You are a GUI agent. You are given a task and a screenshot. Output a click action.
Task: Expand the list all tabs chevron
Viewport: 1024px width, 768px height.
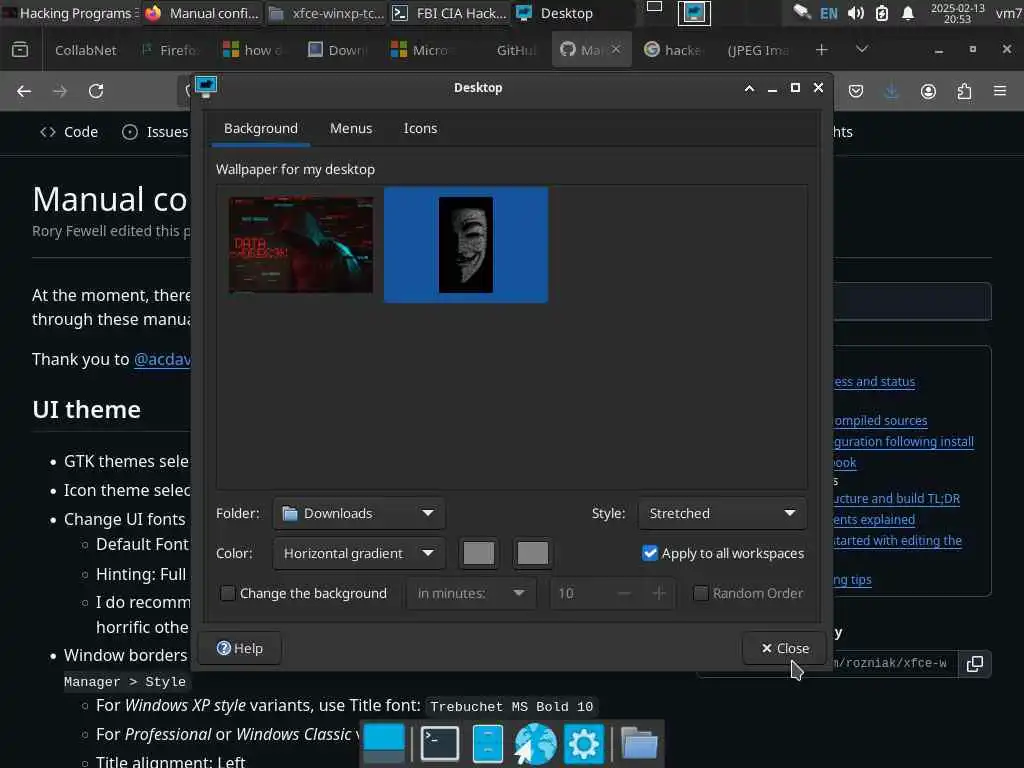click(862, 50)
